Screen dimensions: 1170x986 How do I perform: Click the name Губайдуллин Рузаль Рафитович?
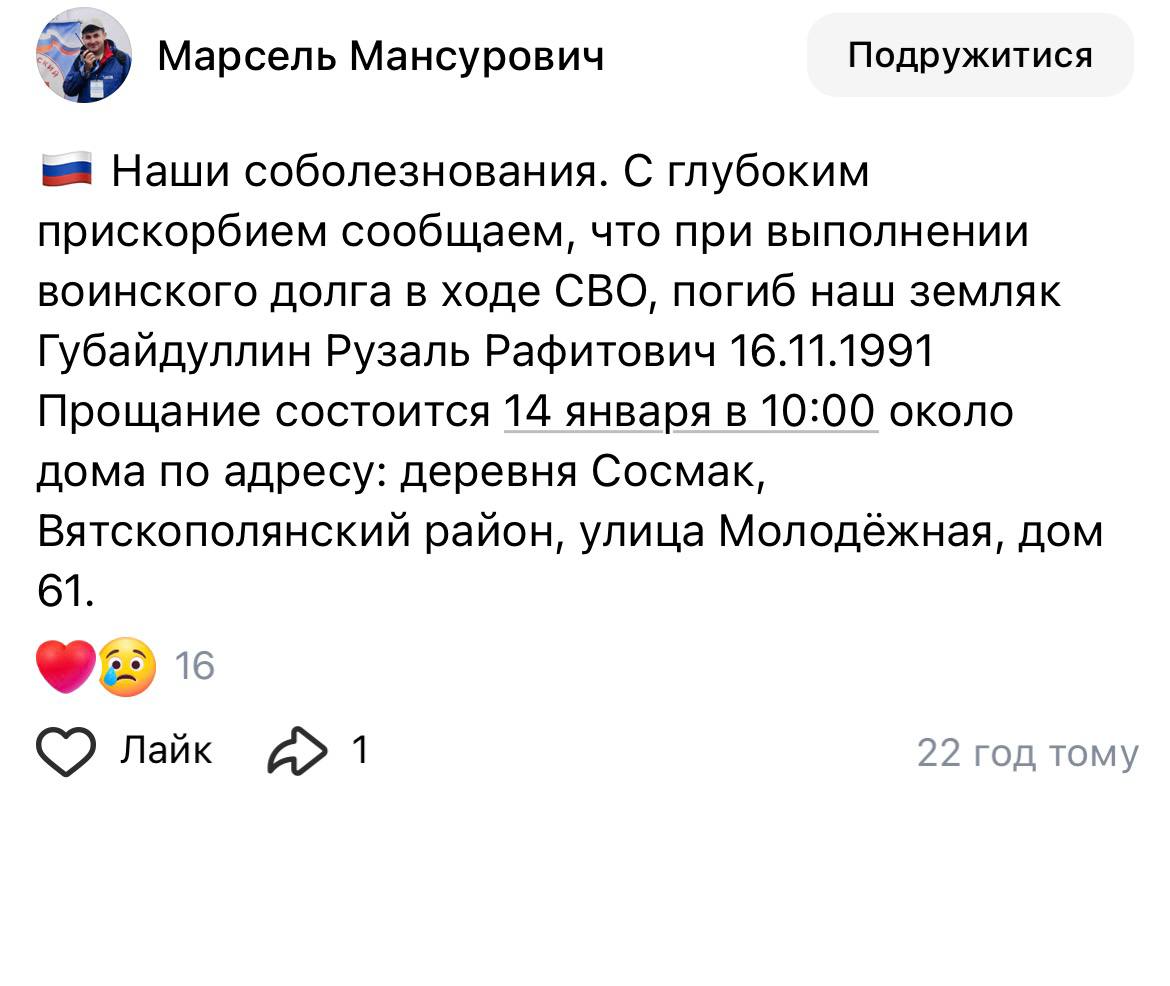(x=377, y=352)
